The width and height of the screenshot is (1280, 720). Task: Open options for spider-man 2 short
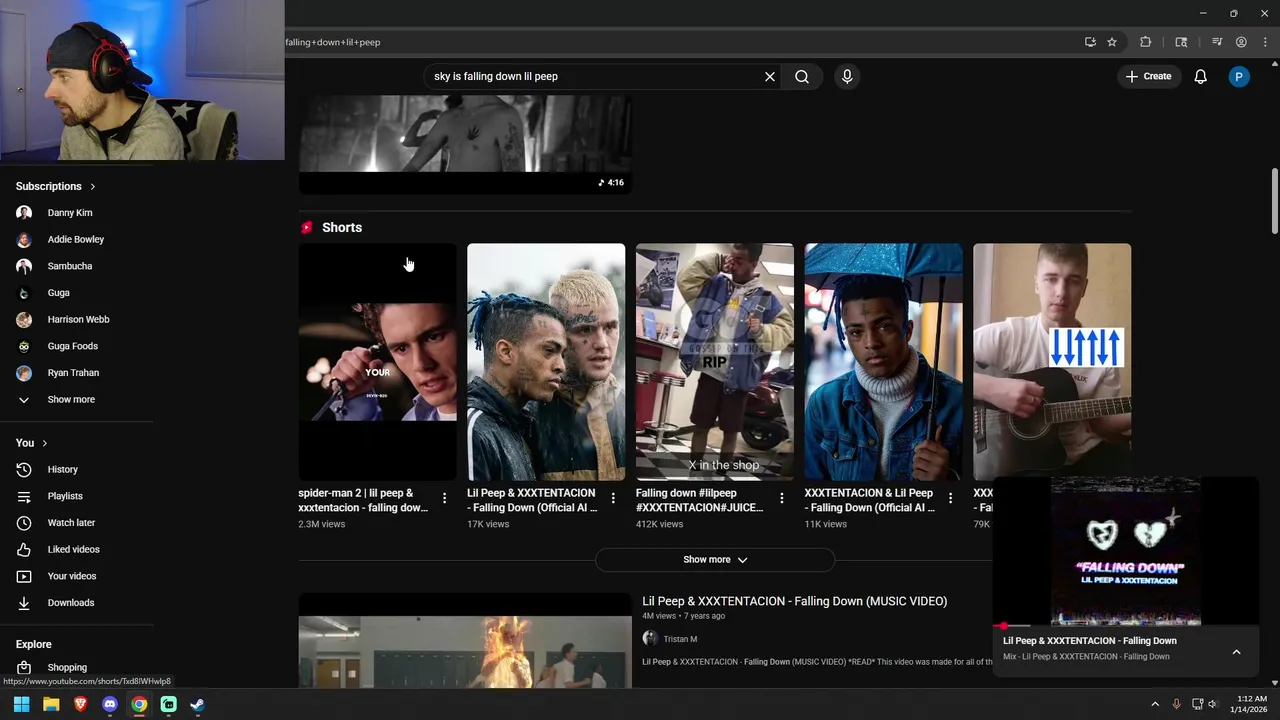(445, 497)
